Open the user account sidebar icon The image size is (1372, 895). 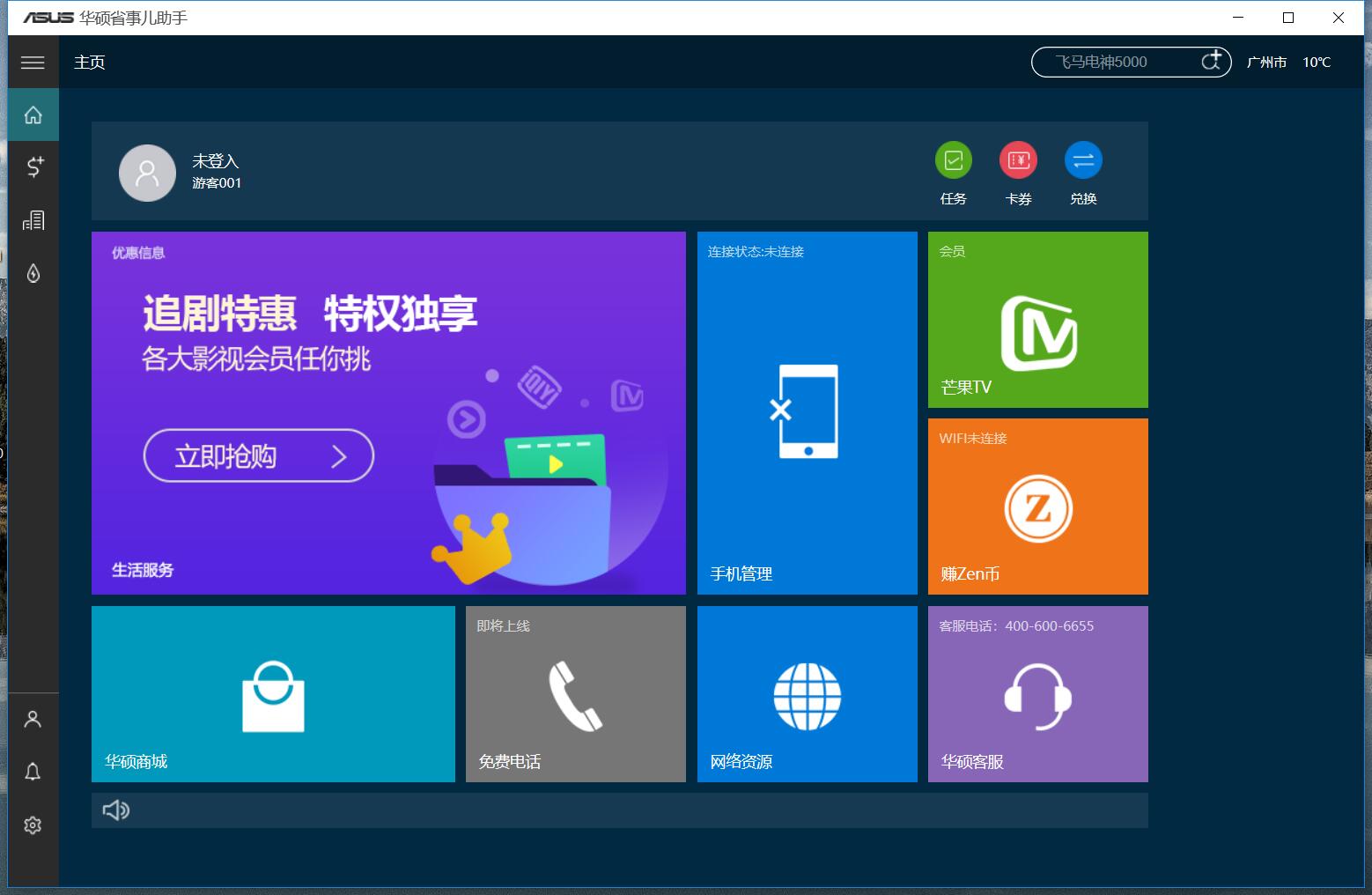[33, 720]
